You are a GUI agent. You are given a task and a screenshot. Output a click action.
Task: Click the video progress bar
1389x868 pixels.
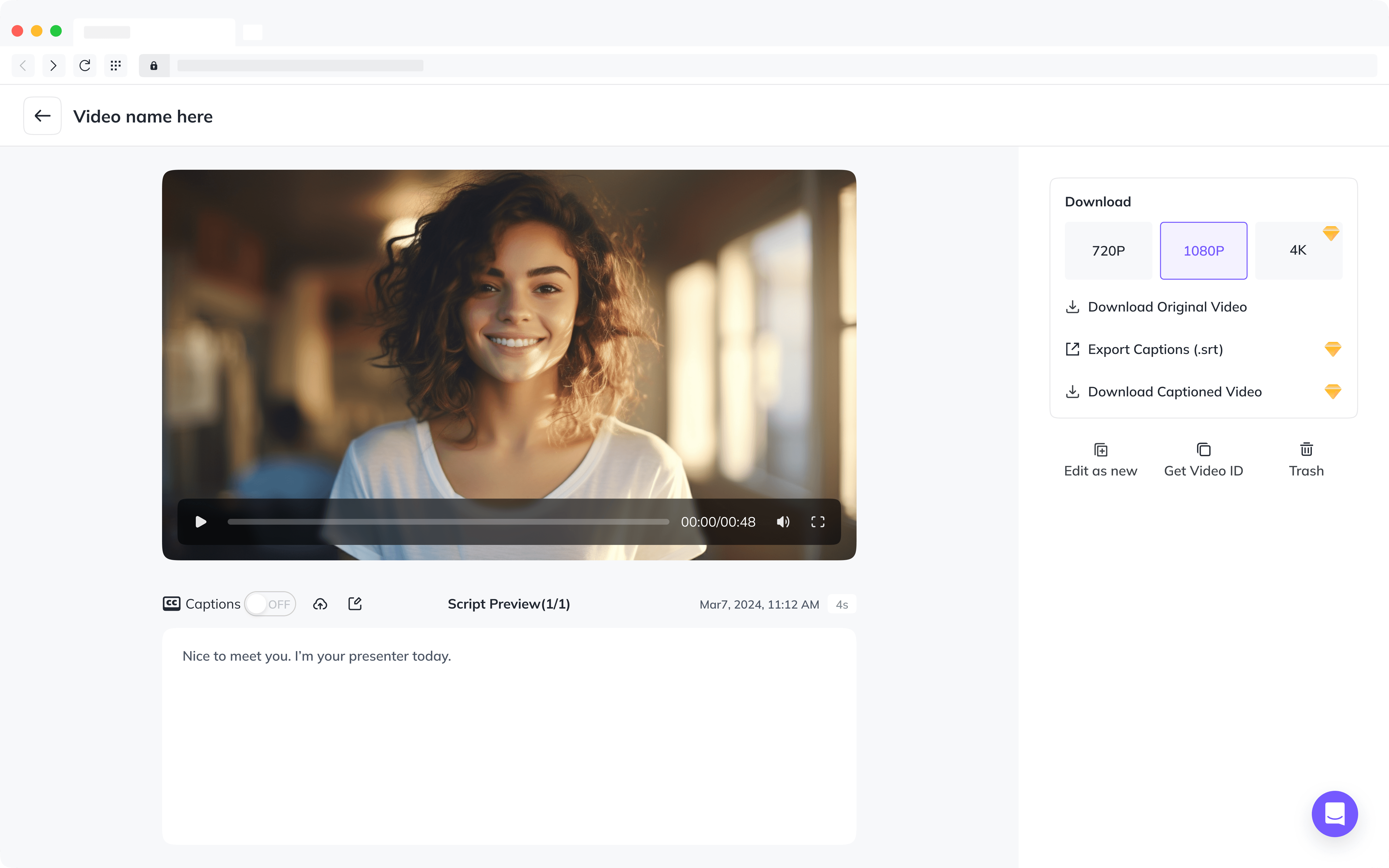tap(448, 522)
